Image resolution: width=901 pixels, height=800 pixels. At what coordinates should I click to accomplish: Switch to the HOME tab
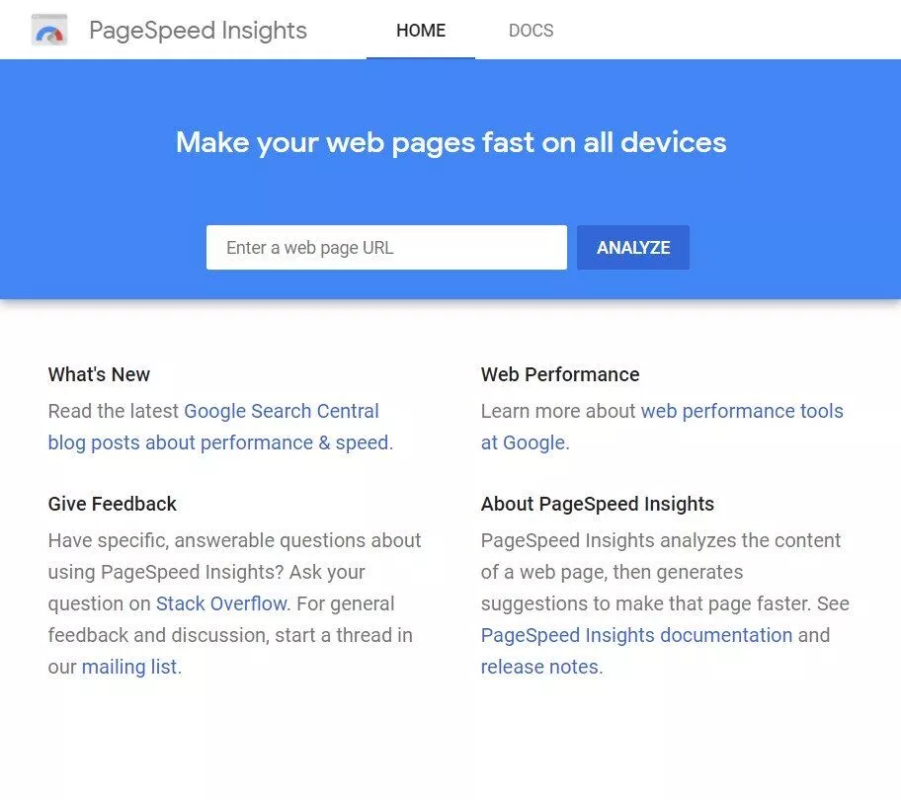[x=421, y=30]
